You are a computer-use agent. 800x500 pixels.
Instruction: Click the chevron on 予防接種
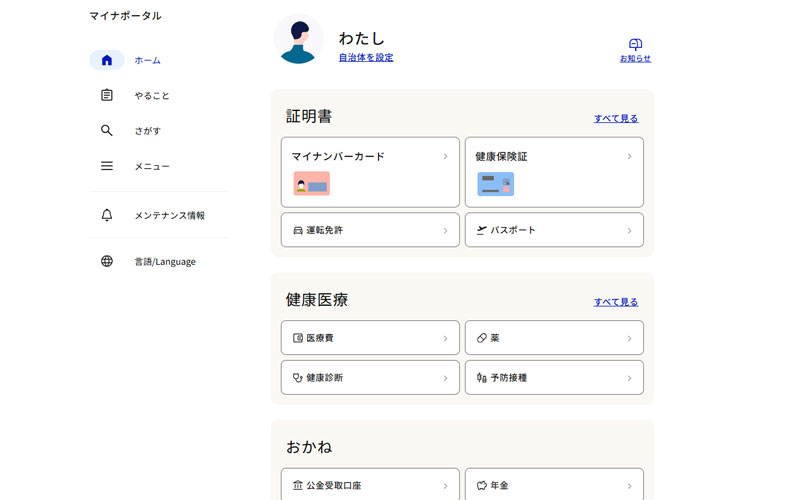click(x=630, y=378)
